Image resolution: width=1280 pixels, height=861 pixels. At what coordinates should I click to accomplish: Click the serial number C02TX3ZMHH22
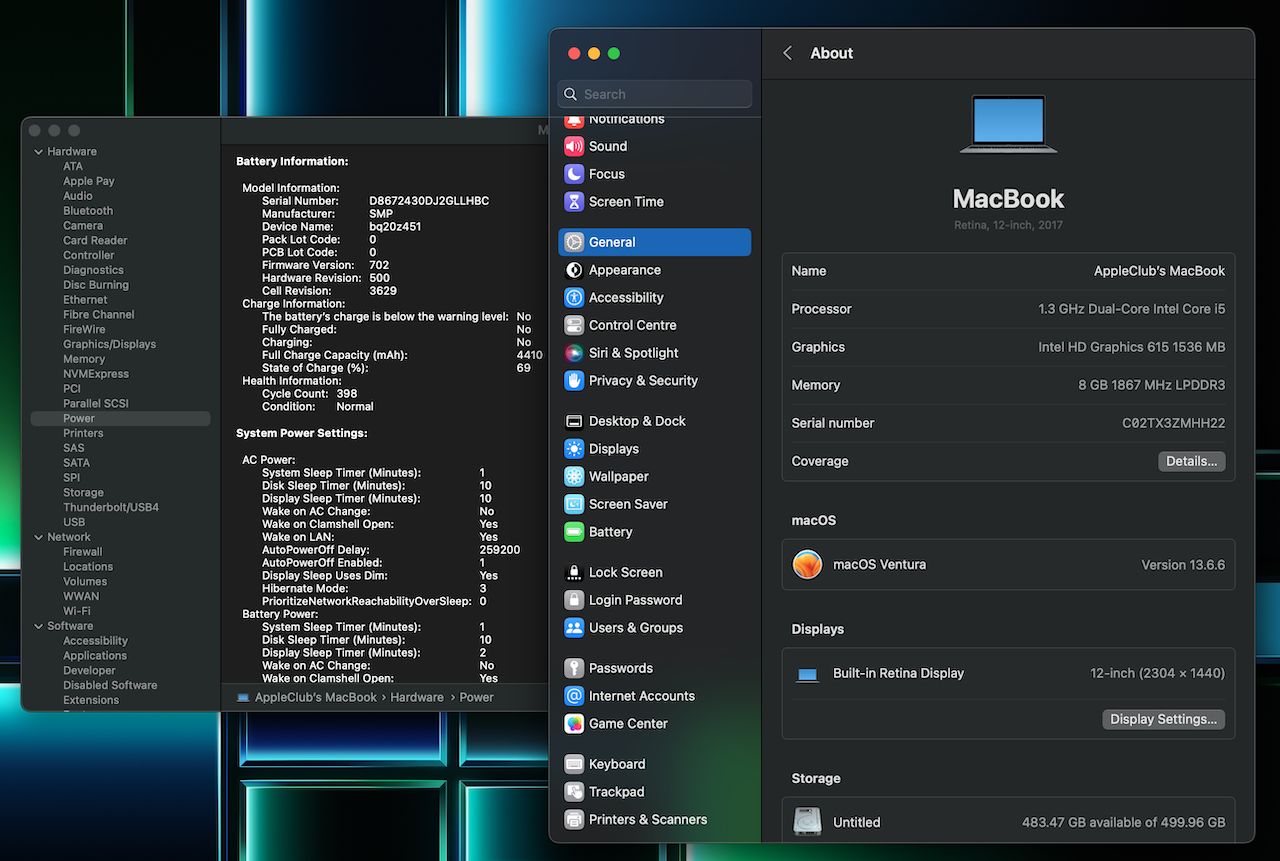[1173, 423]
